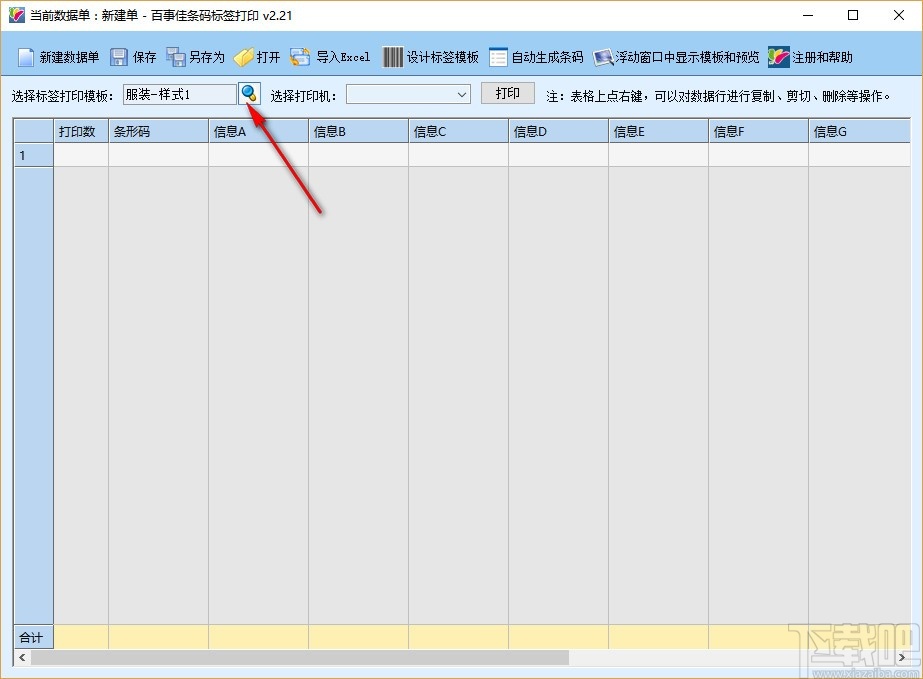
Task: Click the 合计 total row header
Action: pos(34,637)
